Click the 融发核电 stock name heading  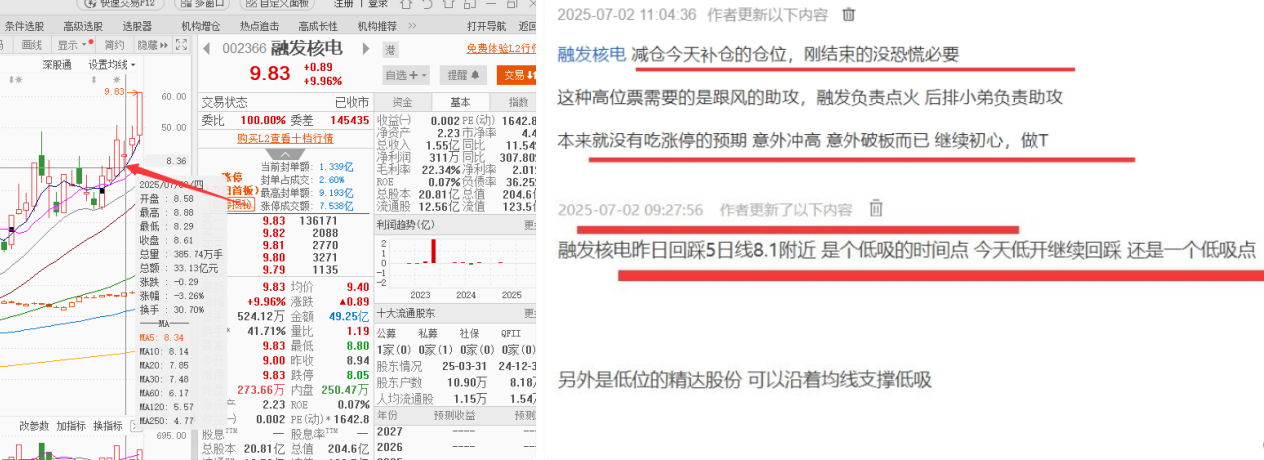[x=308, y=48]
